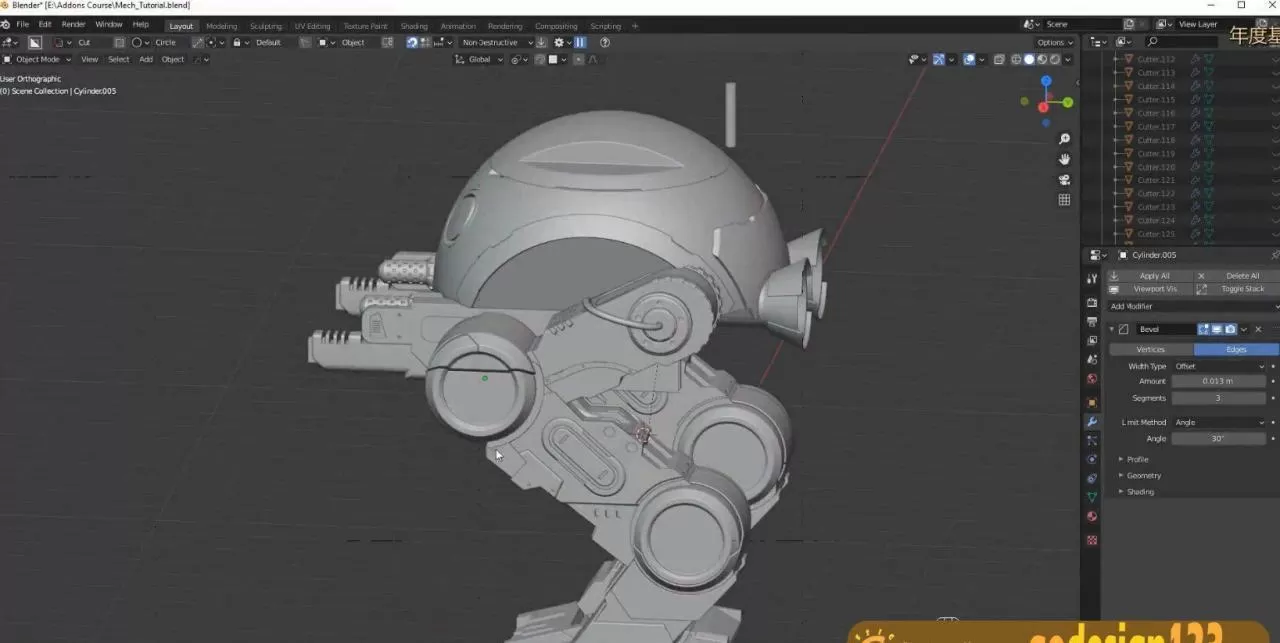Switch to the Modeling workspace tab
1280x643 pixels.
(221, 25)
